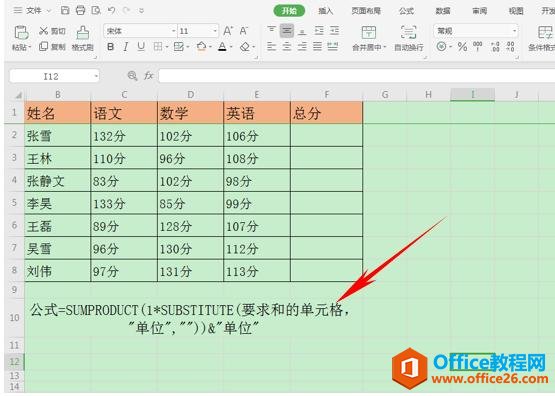Switch to the 公式 (Formulas) tab
This screenshot has height=396, width=555.
406,11
